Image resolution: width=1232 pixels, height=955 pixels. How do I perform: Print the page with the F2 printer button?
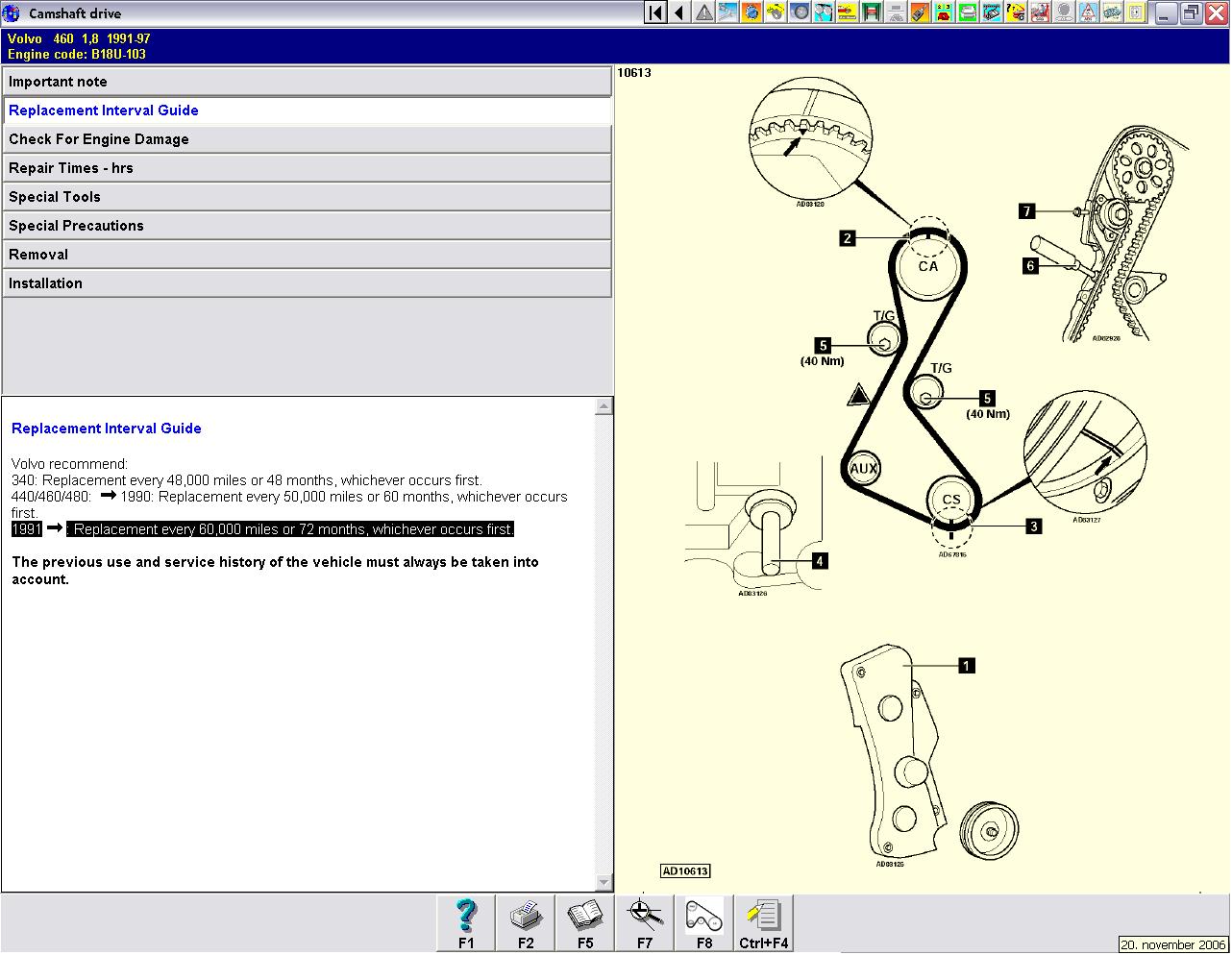526,923
